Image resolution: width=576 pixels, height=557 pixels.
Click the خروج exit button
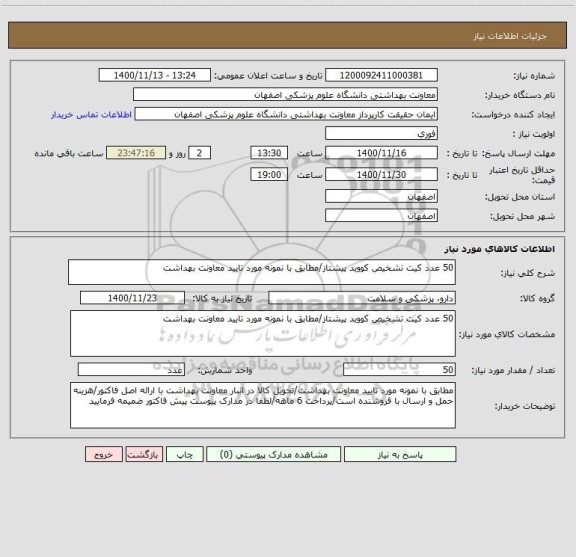(x=104, y=454)
